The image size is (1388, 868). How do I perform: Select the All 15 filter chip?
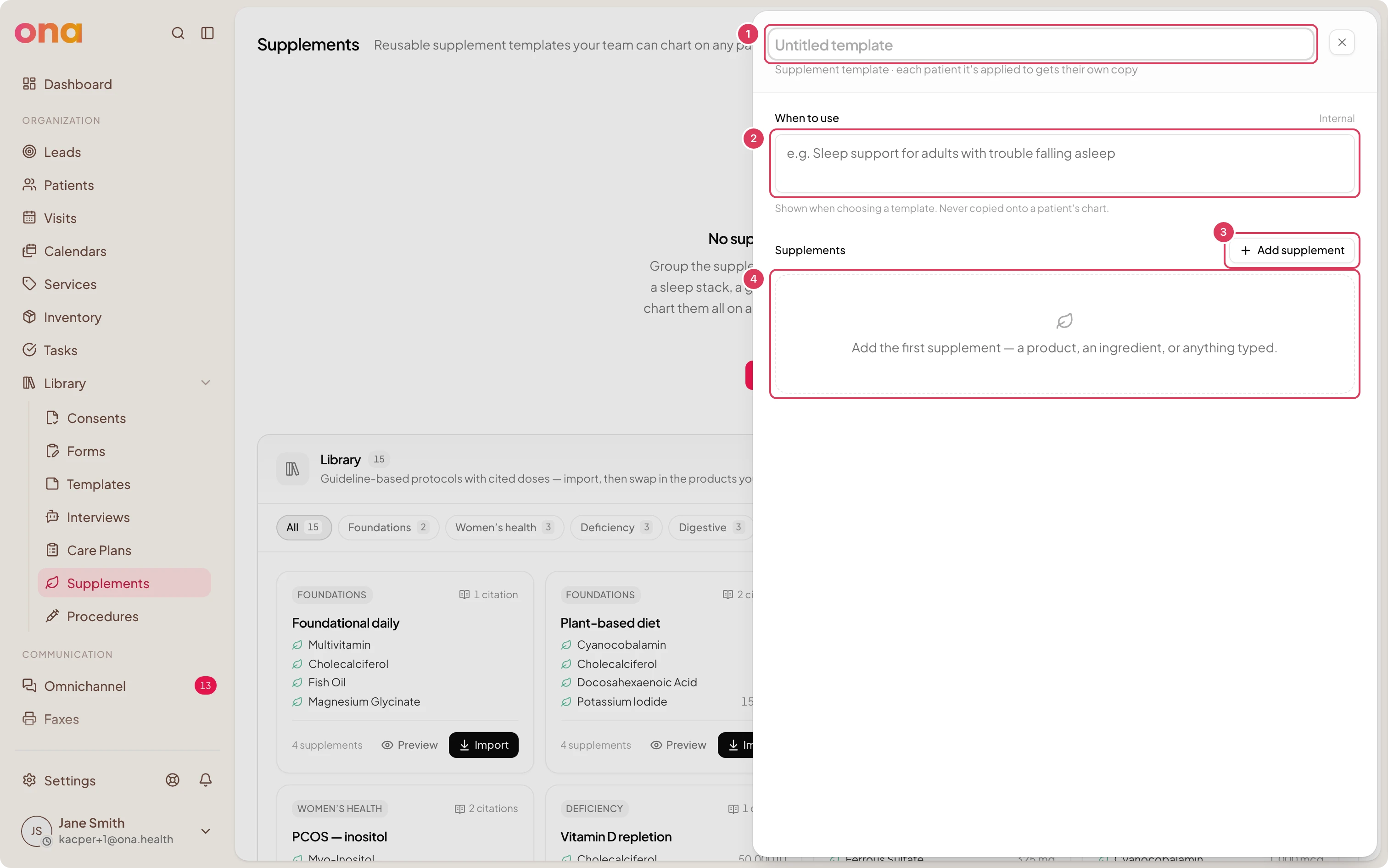(304, 528)
